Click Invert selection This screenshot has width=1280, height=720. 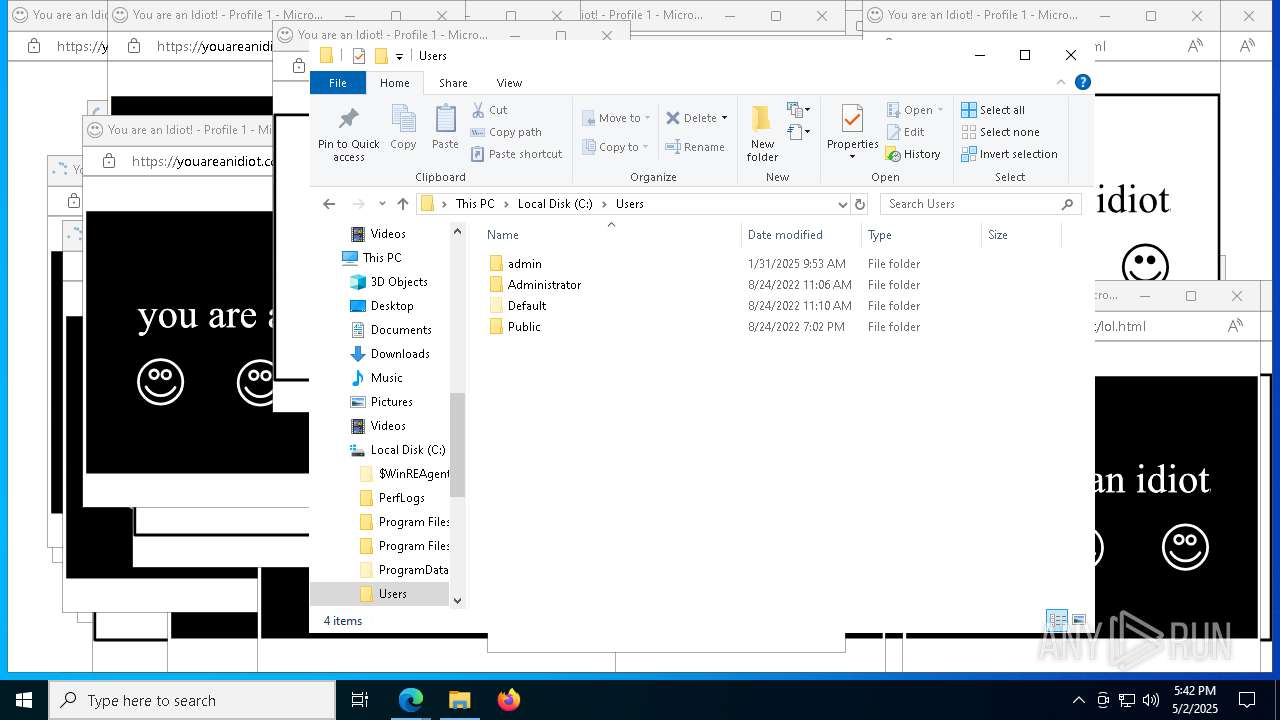tap(1009, 154)
